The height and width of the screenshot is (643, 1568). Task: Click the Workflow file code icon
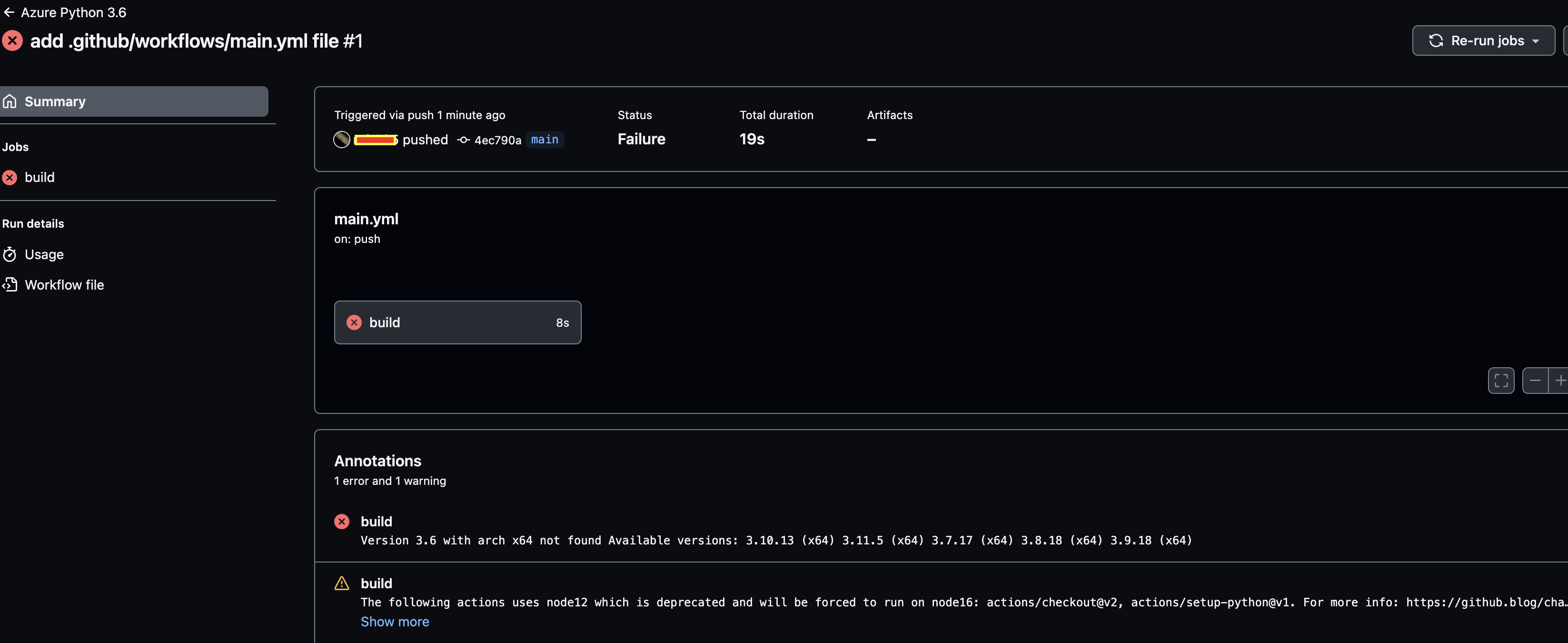(x=10, y=285)
